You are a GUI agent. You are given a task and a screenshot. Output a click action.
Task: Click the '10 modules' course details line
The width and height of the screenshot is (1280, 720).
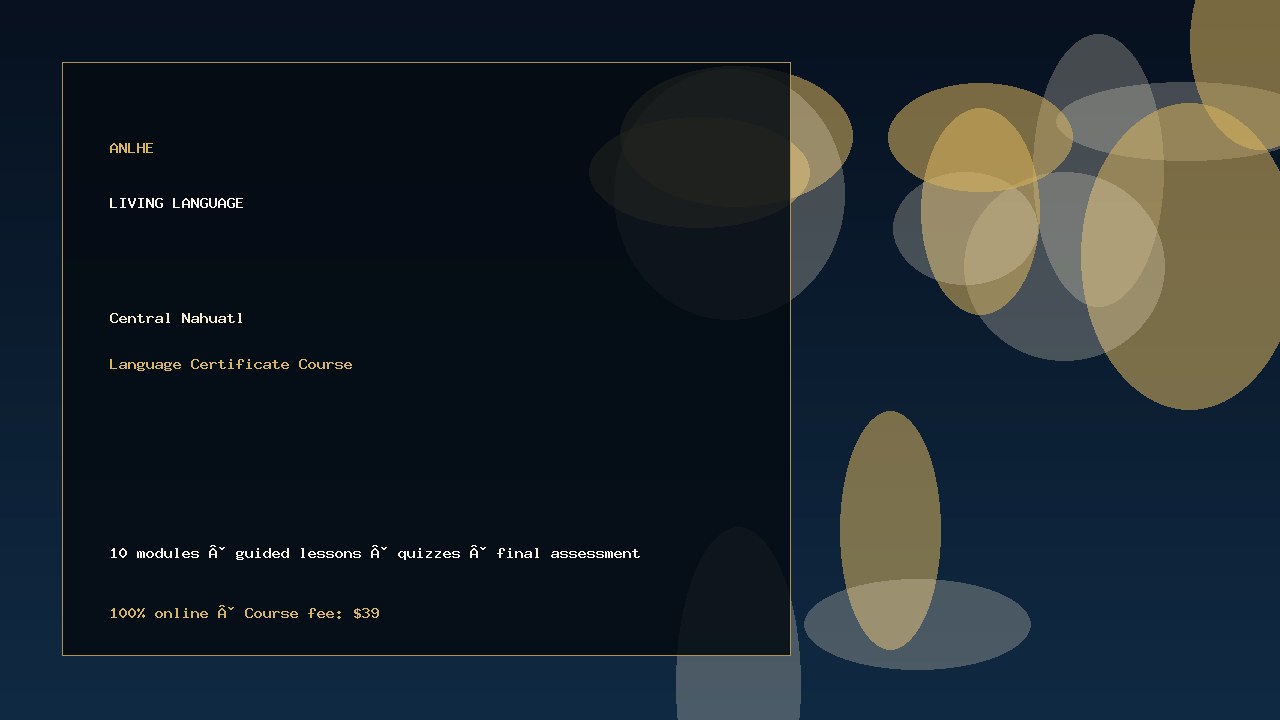(375, 553)
